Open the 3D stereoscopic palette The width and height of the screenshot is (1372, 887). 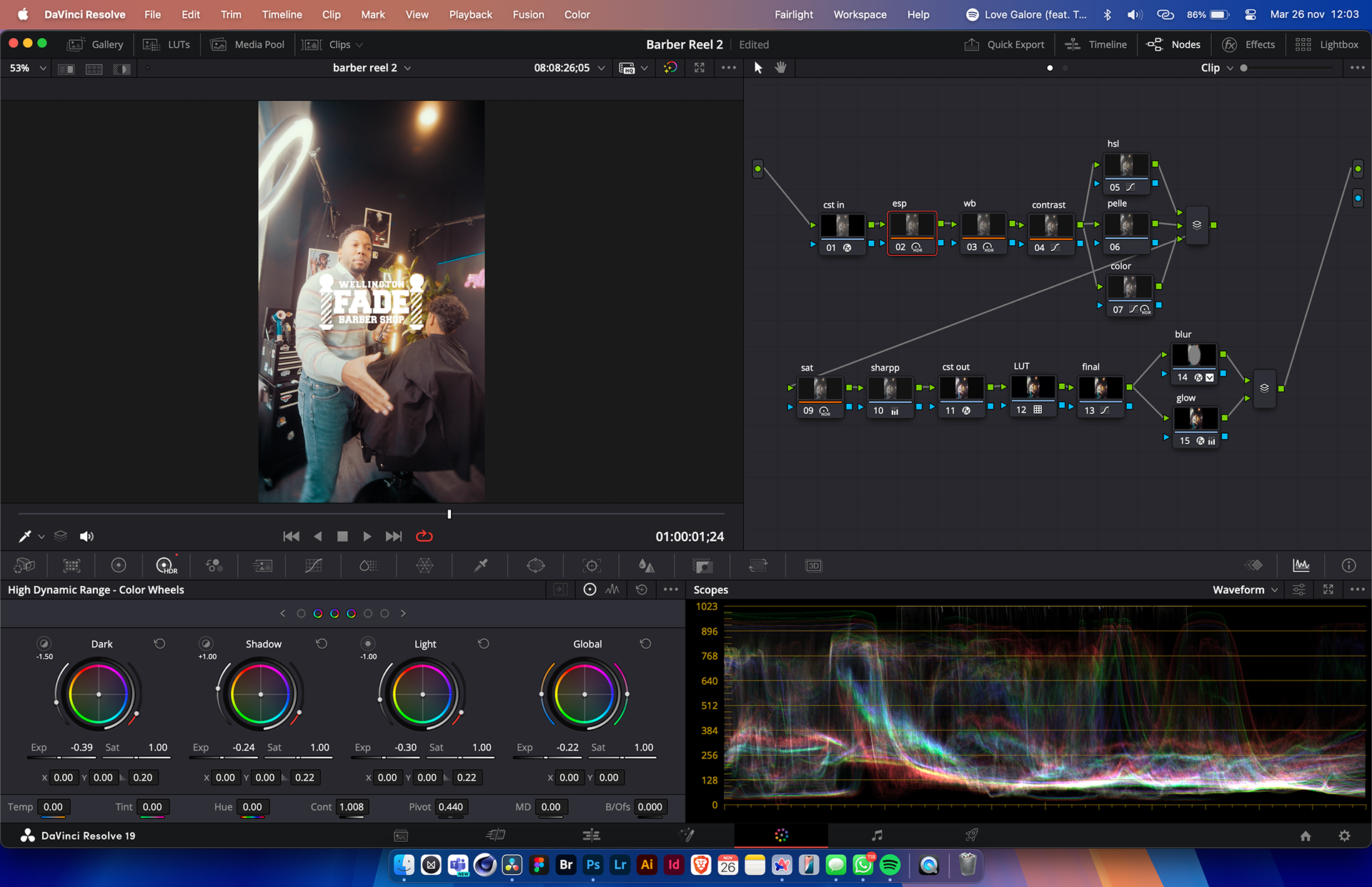[813, 566]
